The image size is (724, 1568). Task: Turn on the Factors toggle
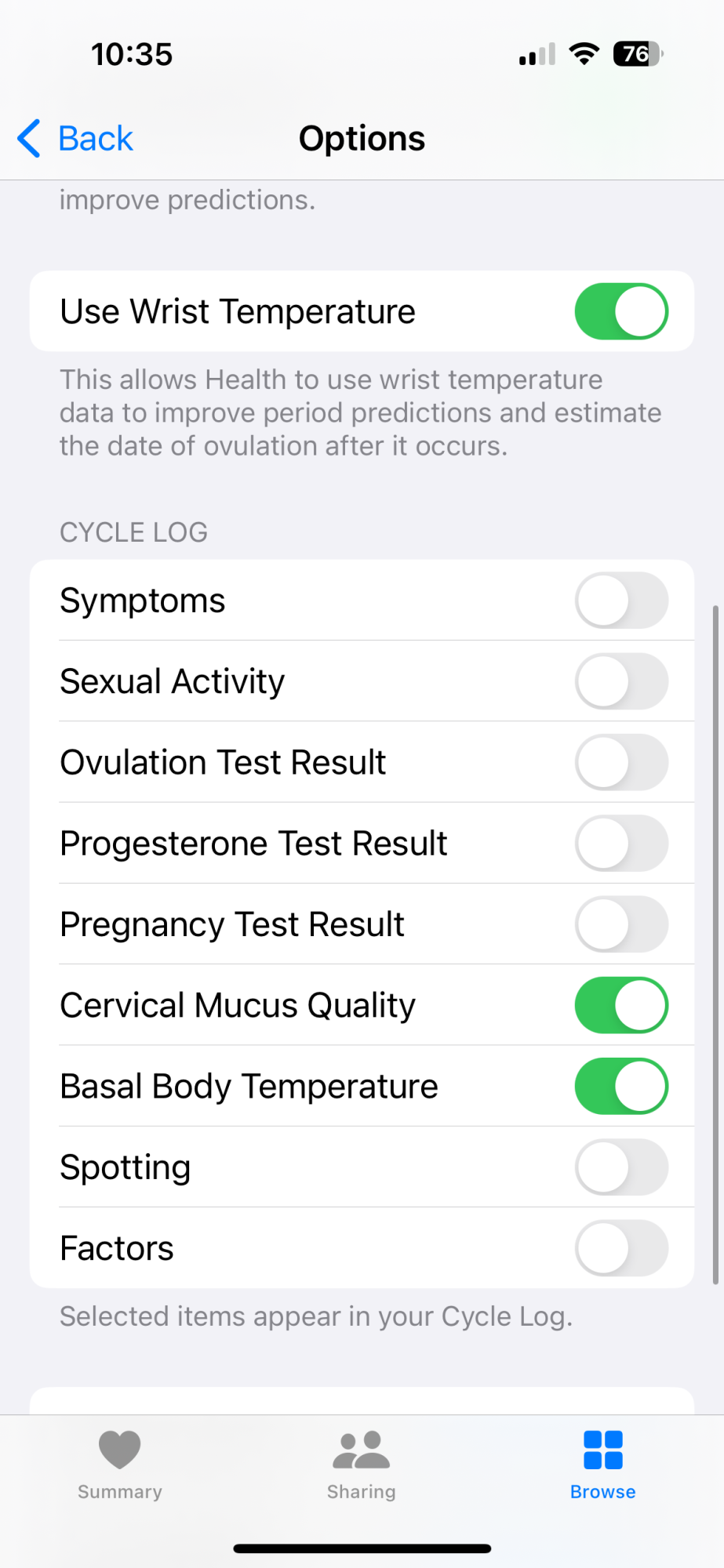coord(621,1248)
